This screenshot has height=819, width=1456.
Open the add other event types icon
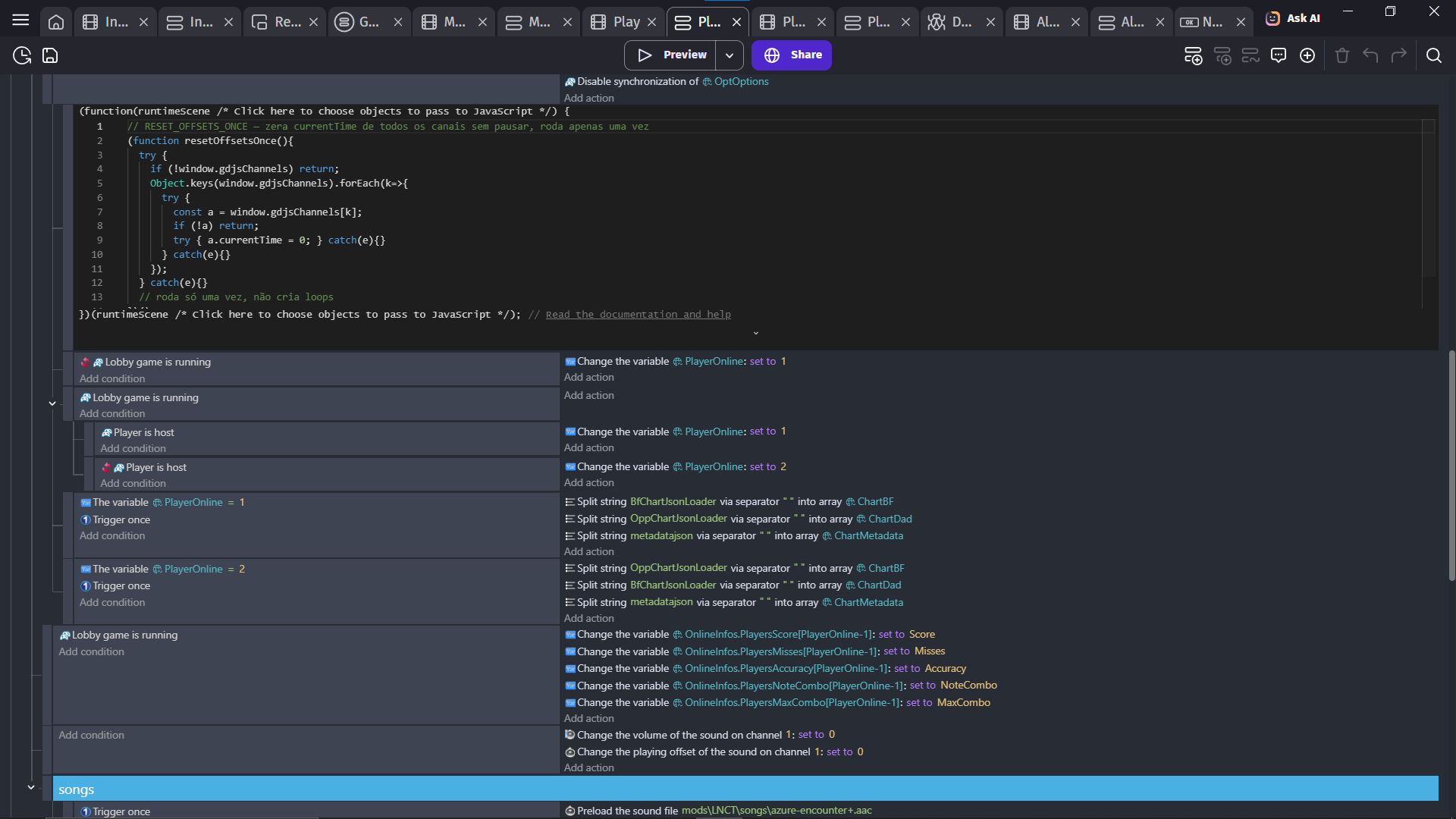coord(1307,55)
